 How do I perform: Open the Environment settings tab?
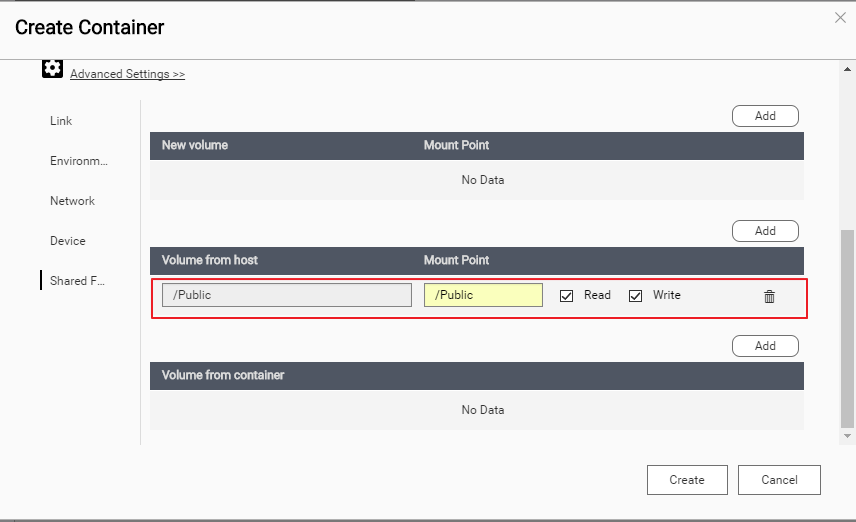(78, 161)
